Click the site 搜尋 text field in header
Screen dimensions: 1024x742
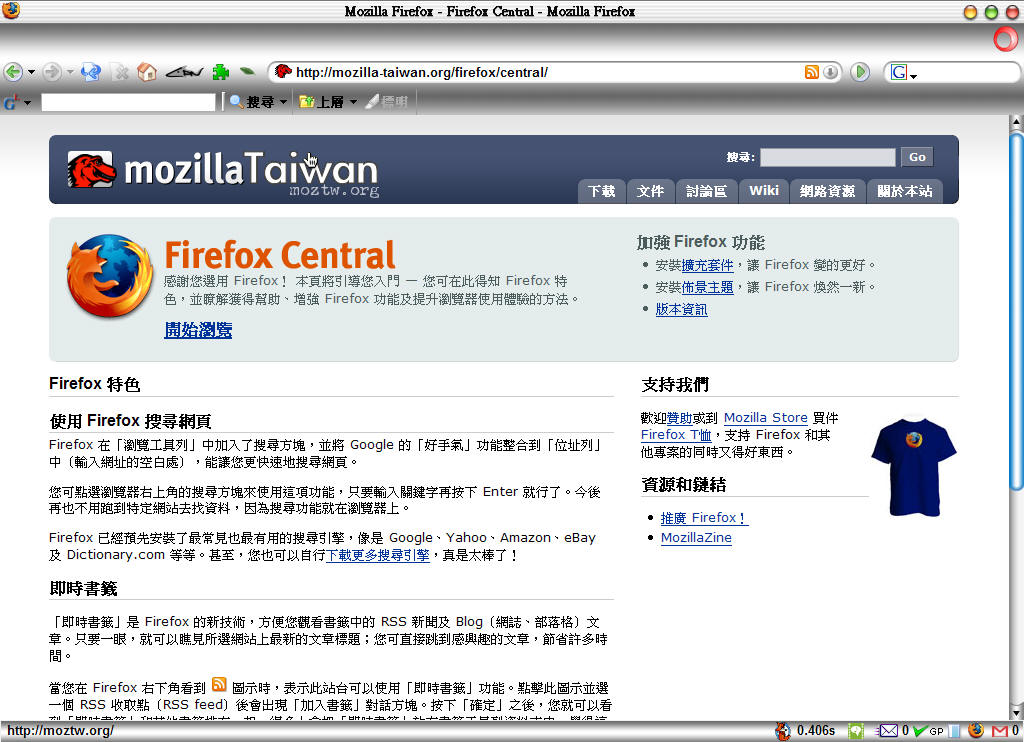coord(827,157)
